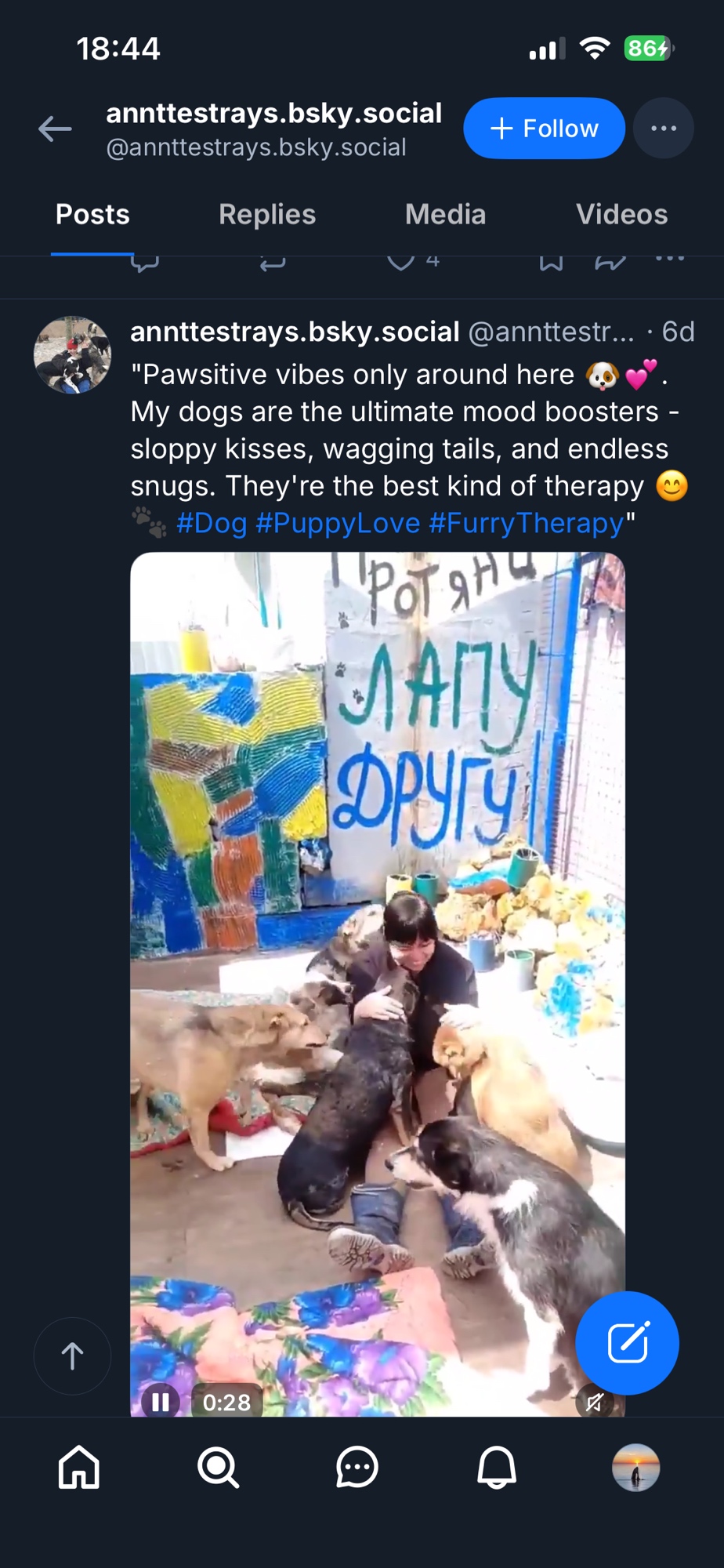The image size is (724, 1568).
Task: Switch to the Replies tab
Action: [267, 214]
